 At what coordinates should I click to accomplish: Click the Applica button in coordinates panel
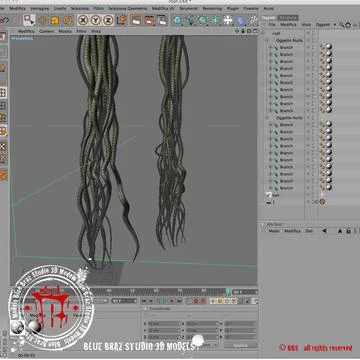click(x=240, y=345)
